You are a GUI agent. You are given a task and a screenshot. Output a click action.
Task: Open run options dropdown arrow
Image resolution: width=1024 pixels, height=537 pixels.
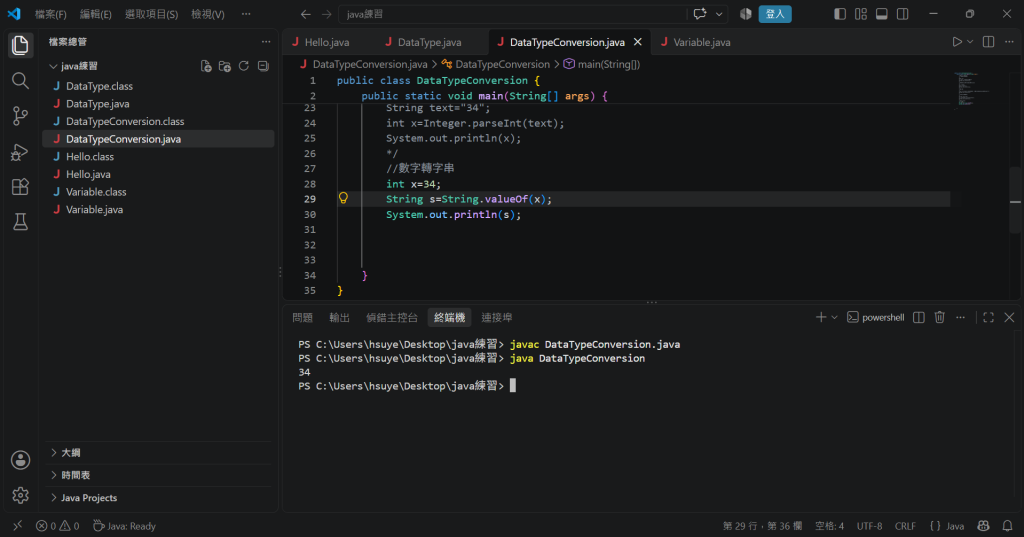(x=970, y=42)
